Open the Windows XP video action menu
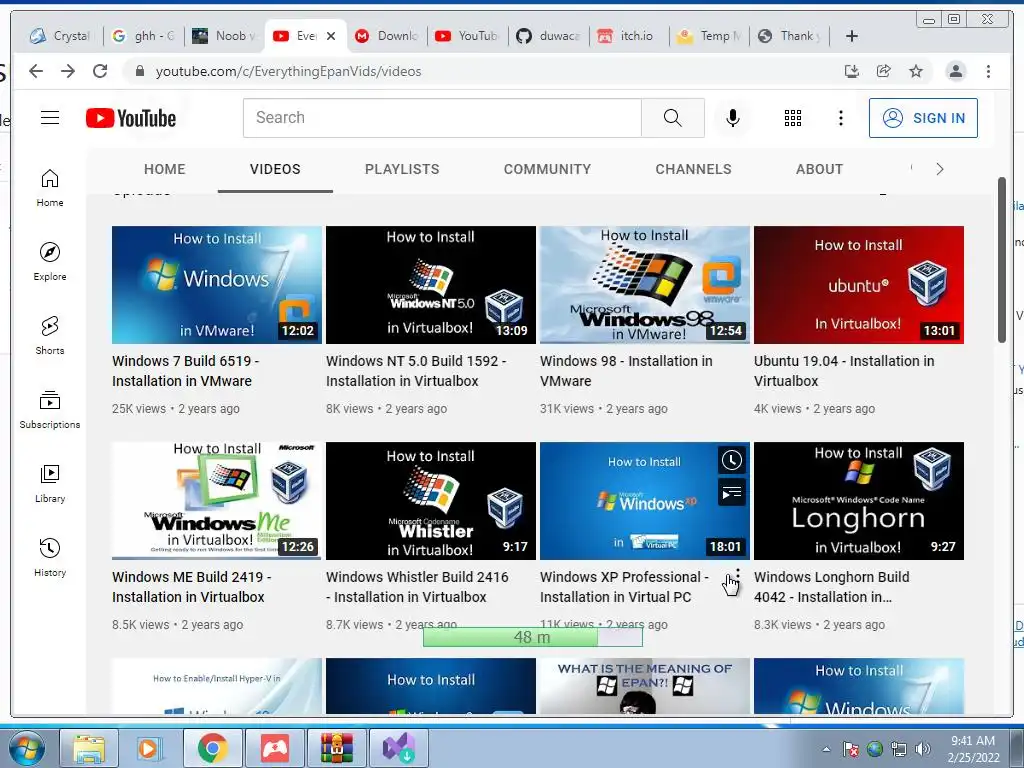1024x768 pixels. click(x=737, y=577)
